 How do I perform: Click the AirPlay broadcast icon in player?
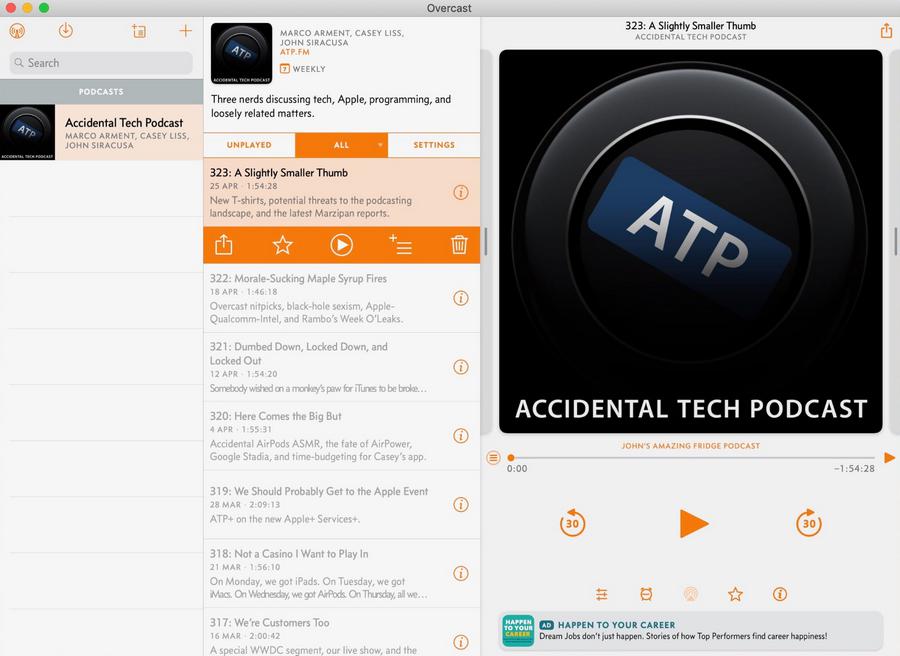pyautogui.click(x=690, y=595)
